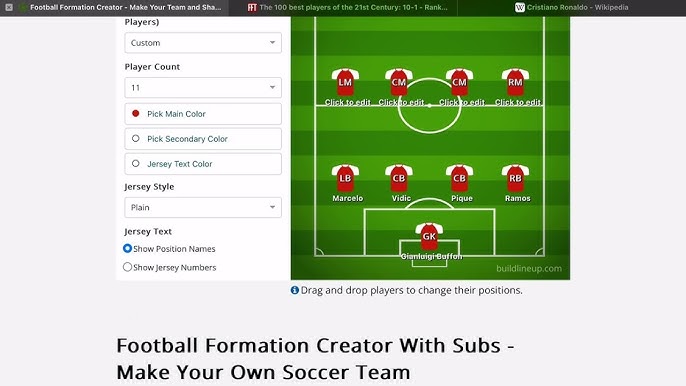Edit the Marcelo player name
Viewport: 686px width, 386px height.
point(347,198)
